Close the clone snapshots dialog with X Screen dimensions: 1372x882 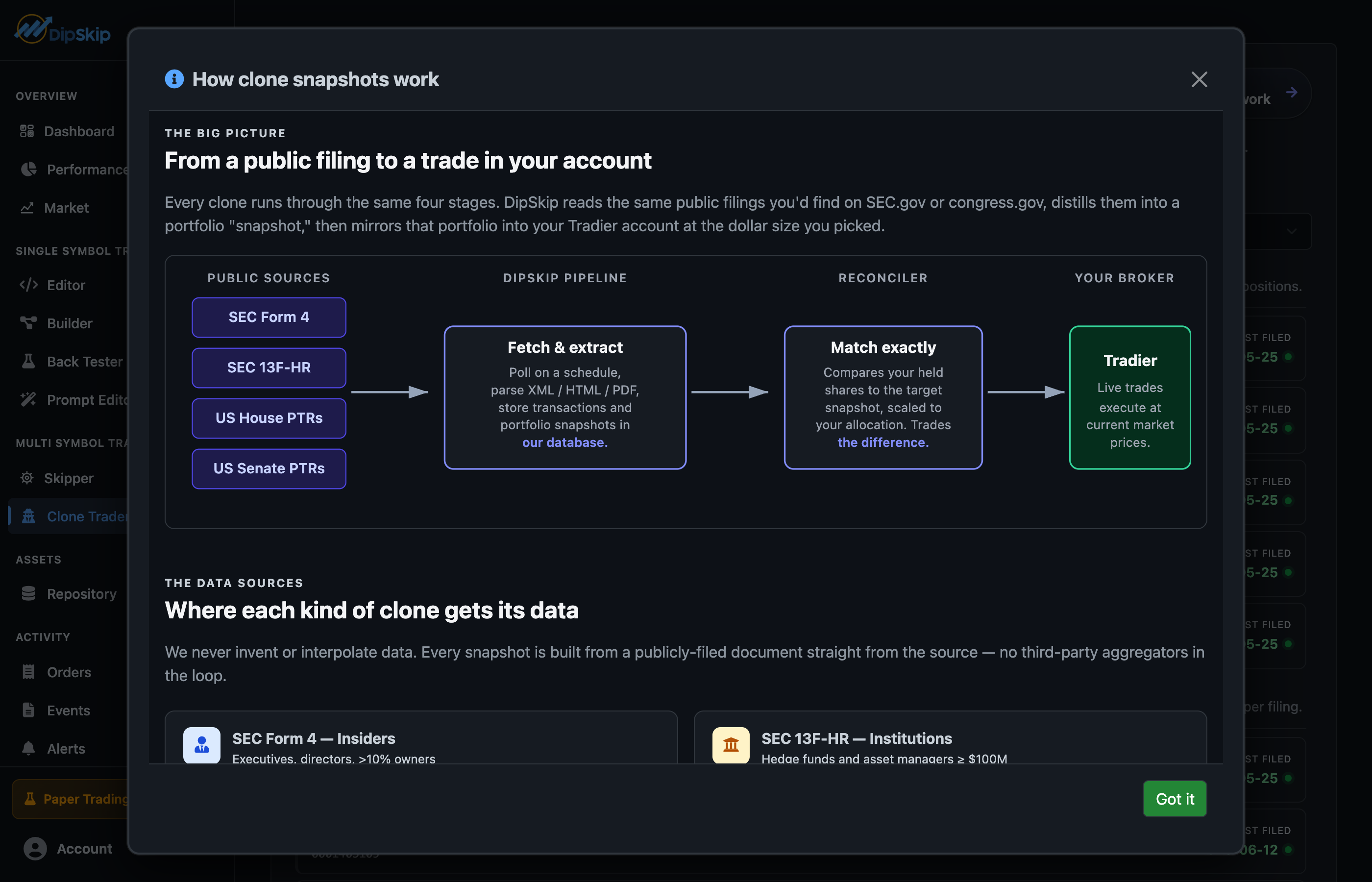click(x=1199, y=79)
